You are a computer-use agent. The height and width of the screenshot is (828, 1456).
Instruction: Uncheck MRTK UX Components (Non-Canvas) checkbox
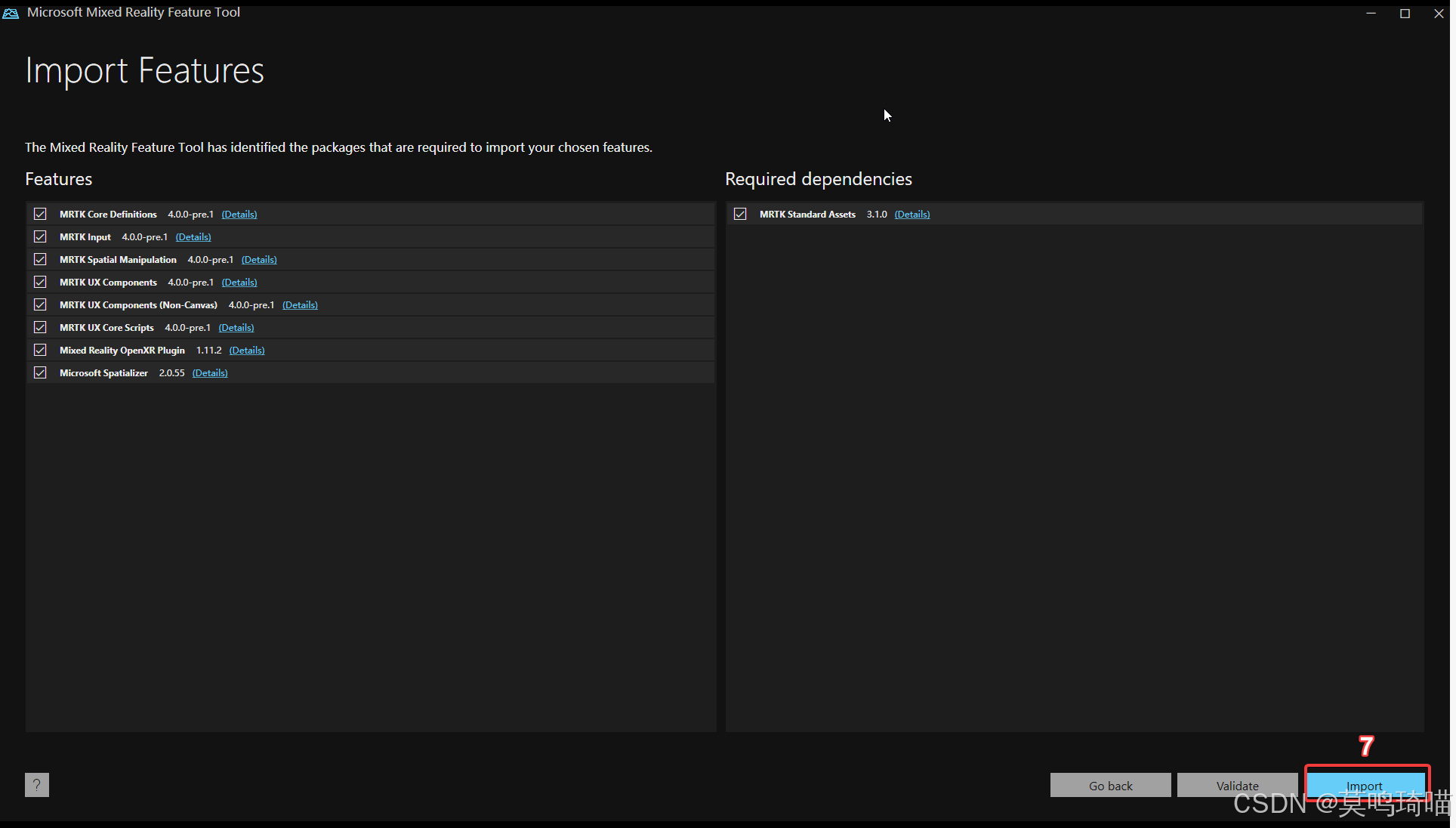coord(40,305)
